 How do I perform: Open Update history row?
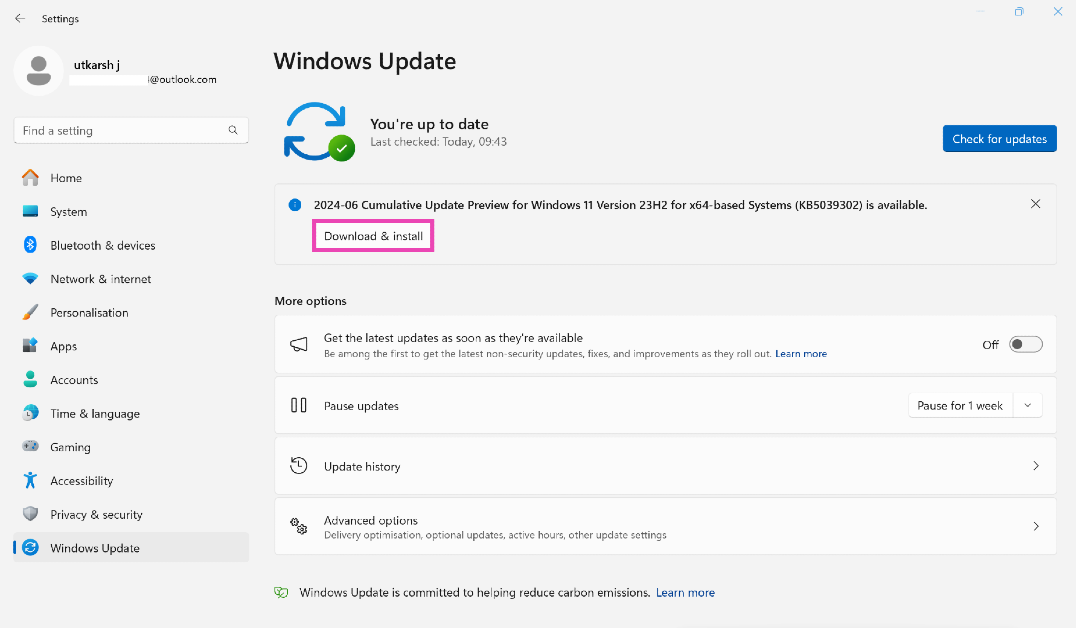click(665, 466)
